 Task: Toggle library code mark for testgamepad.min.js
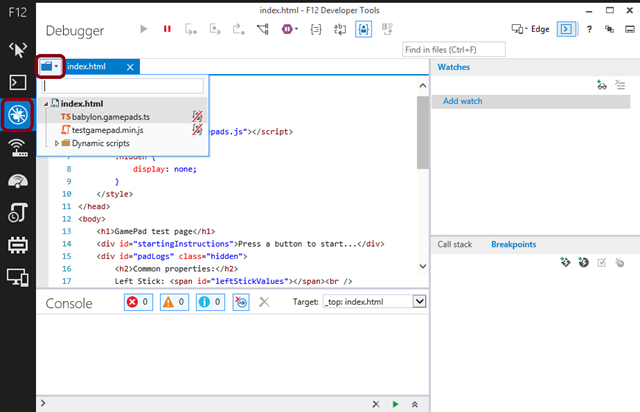[x=198, y=130]
